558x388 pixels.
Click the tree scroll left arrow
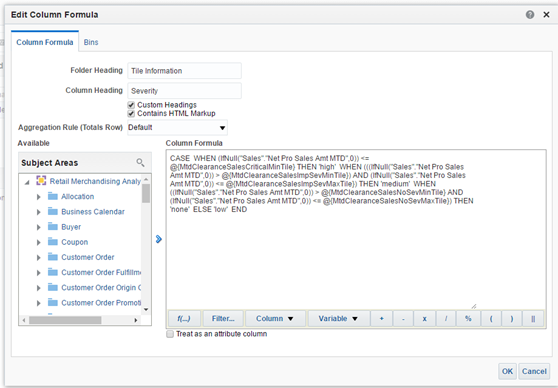coord(24,320)
